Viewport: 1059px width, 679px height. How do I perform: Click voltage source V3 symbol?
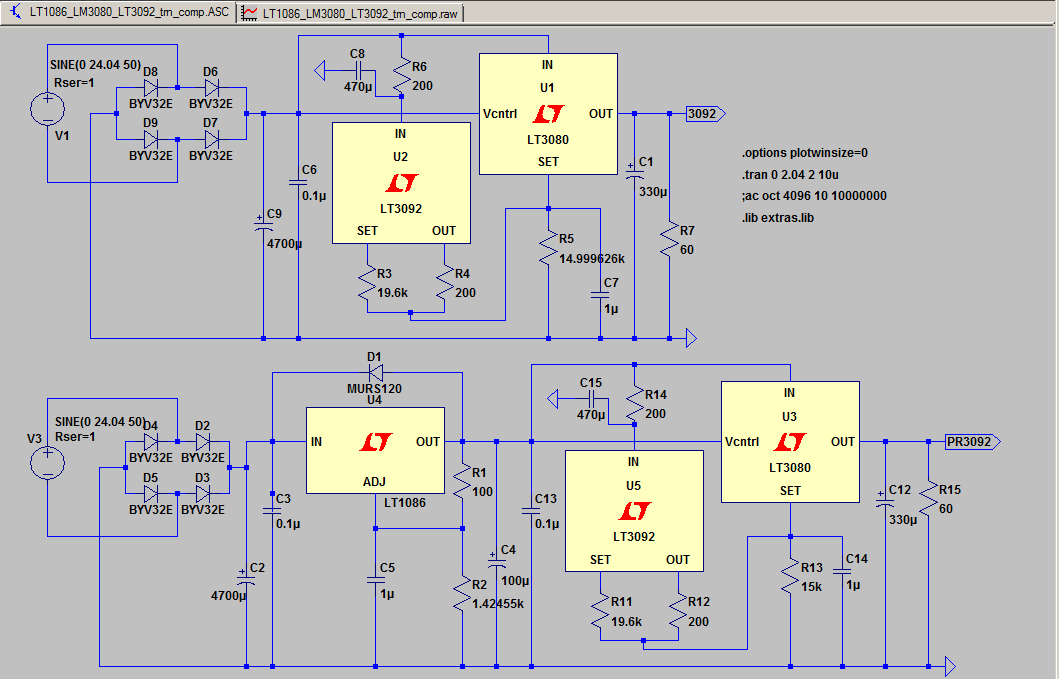tap(47, 463)
